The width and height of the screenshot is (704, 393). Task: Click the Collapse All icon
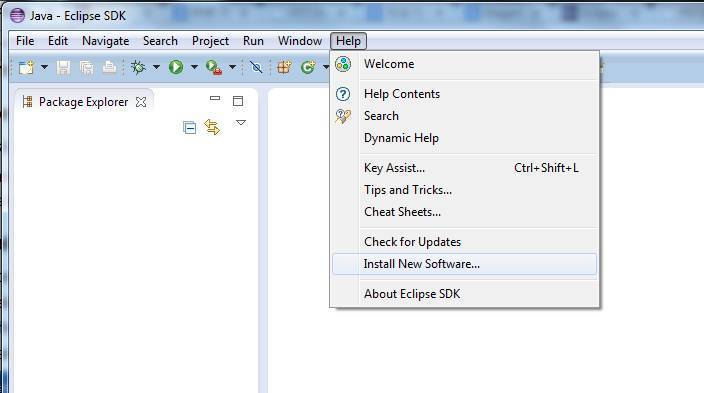pos(189,128)
